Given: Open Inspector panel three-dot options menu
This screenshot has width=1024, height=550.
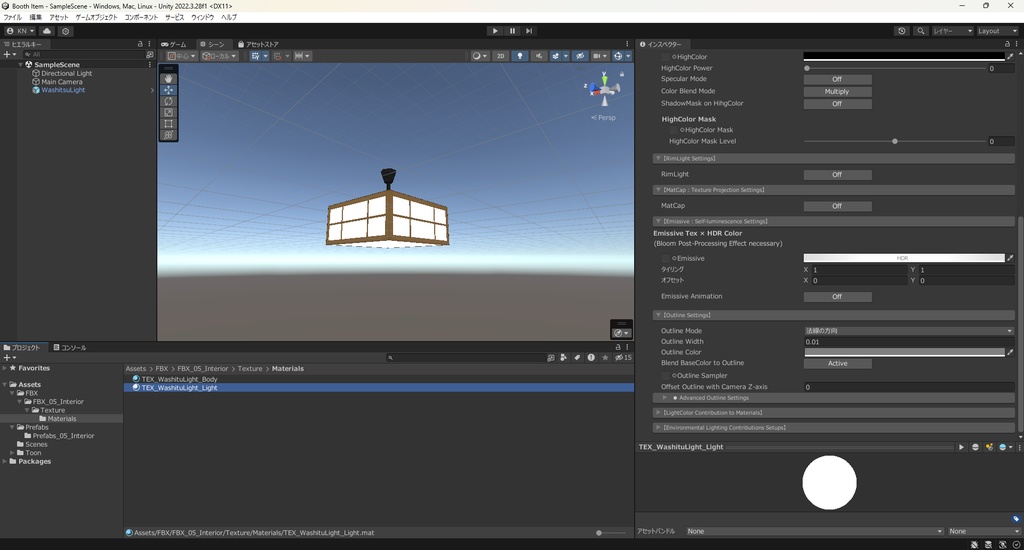Looking at the screenshot, I should coord(1017,44).
